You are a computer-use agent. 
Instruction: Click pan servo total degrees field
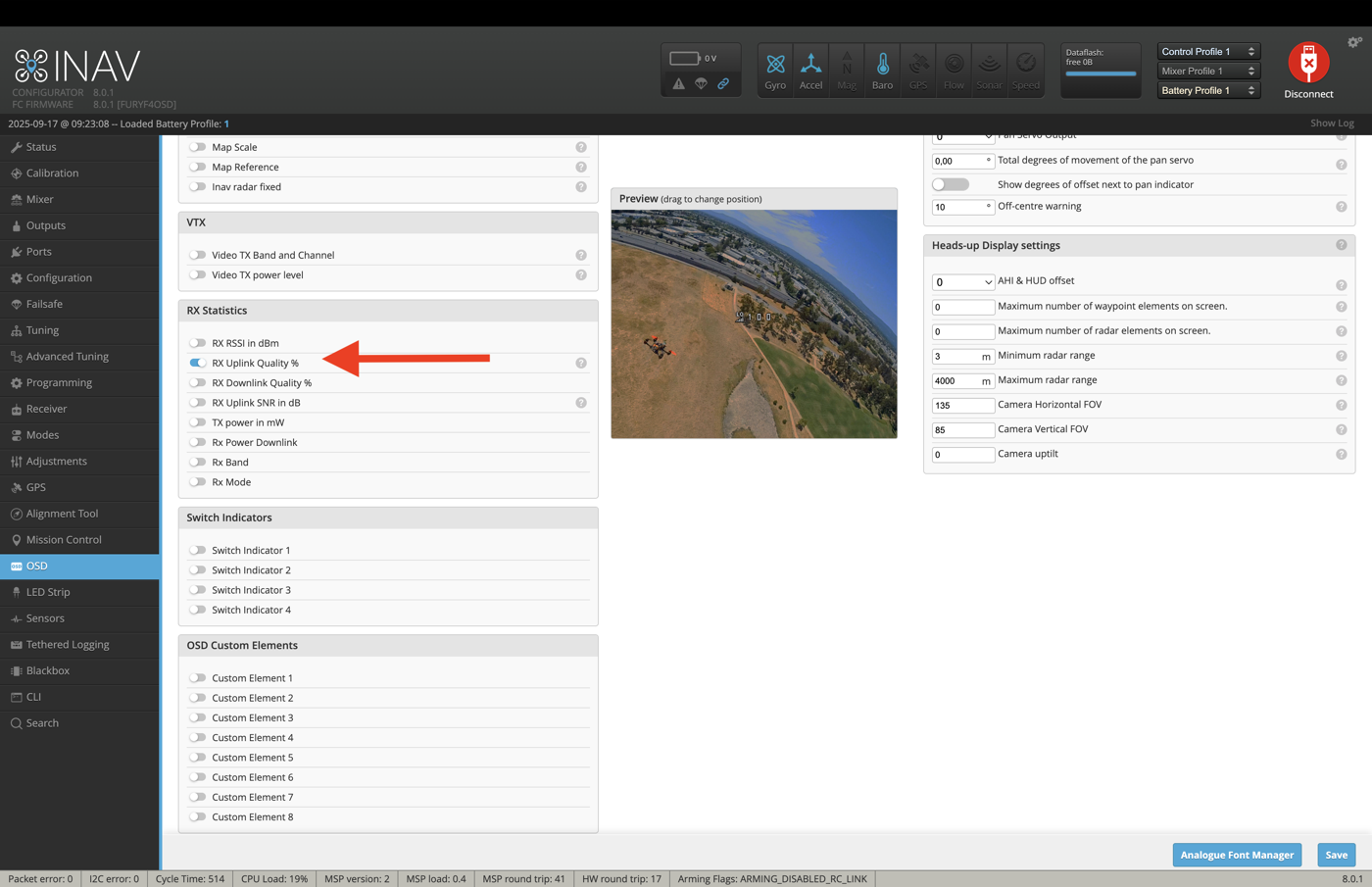tap(963, 161)
